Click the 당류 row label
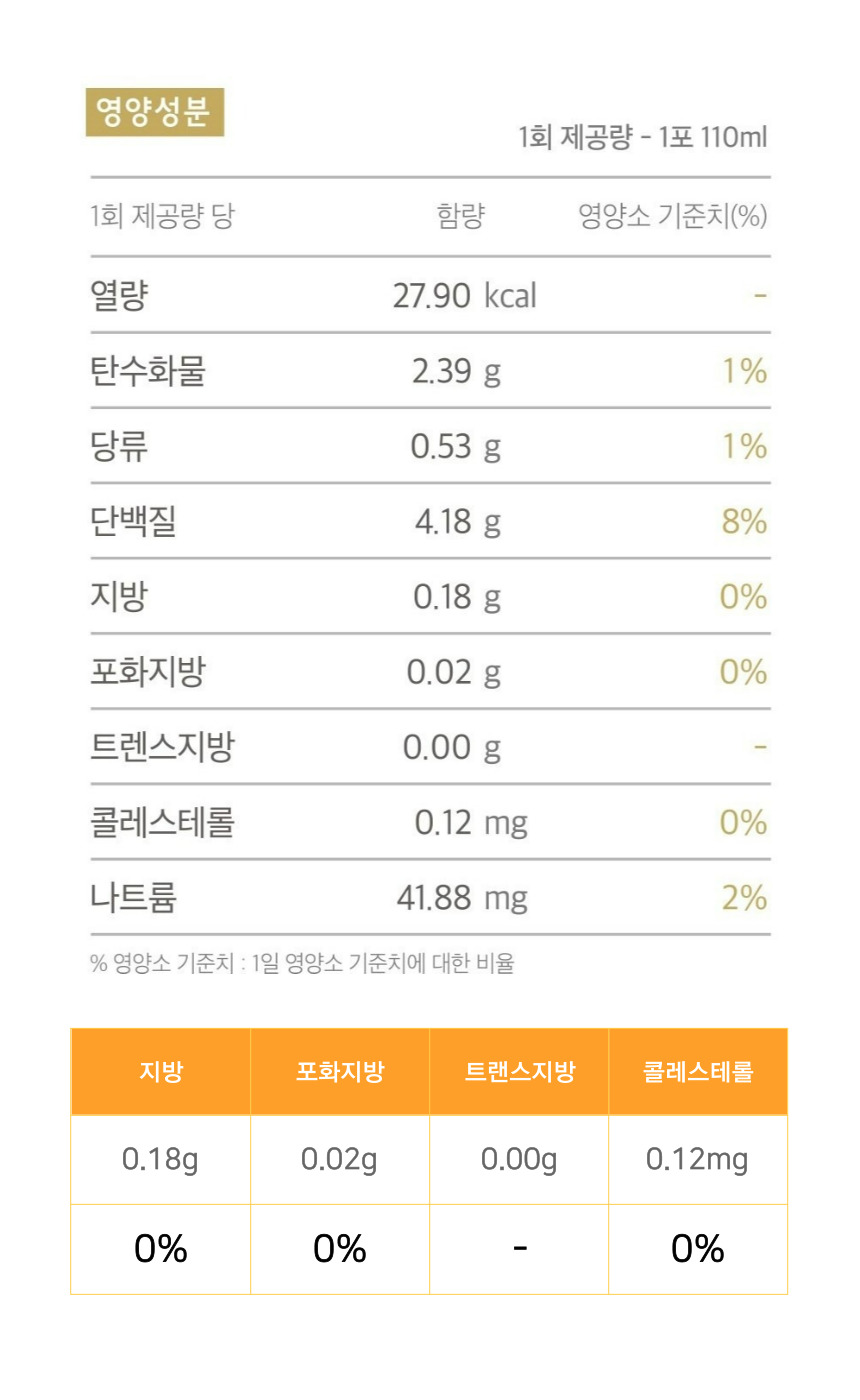The height and width of the screenshot is (1400, 860). pos(119,446)
